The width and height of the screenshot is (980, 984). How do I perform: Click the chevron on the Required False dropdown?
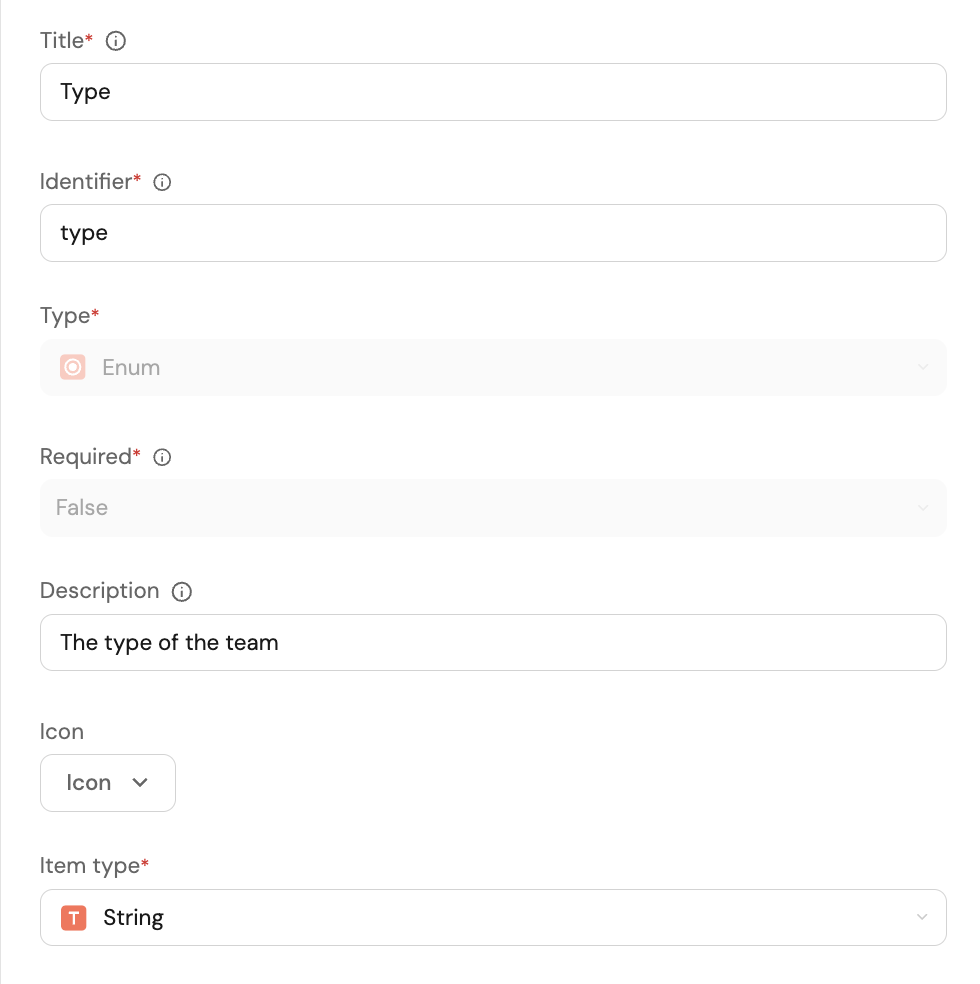pos(922,508)
